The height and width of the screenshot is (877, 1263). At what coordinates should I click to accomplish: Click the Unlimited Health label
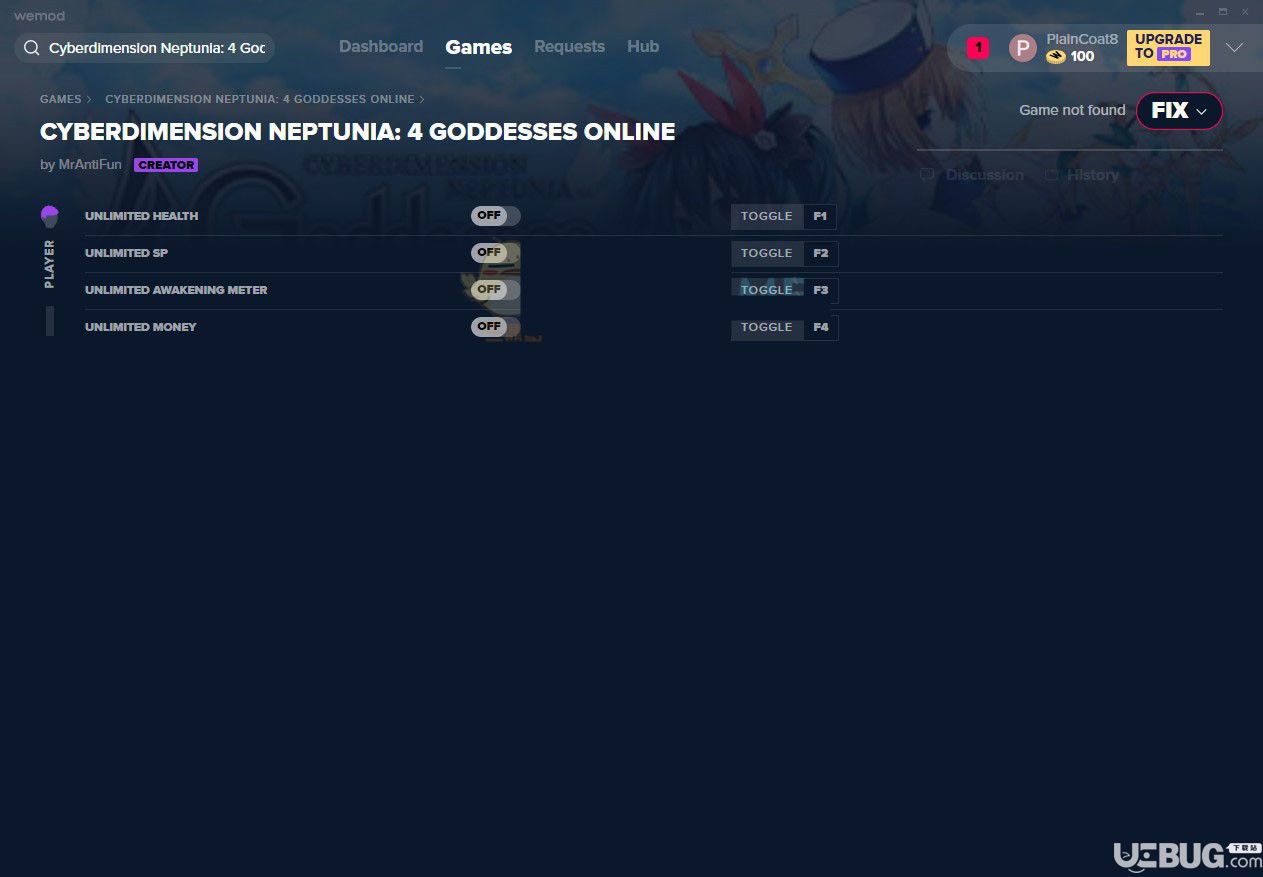pyautogui.click(x=142, y=216)
